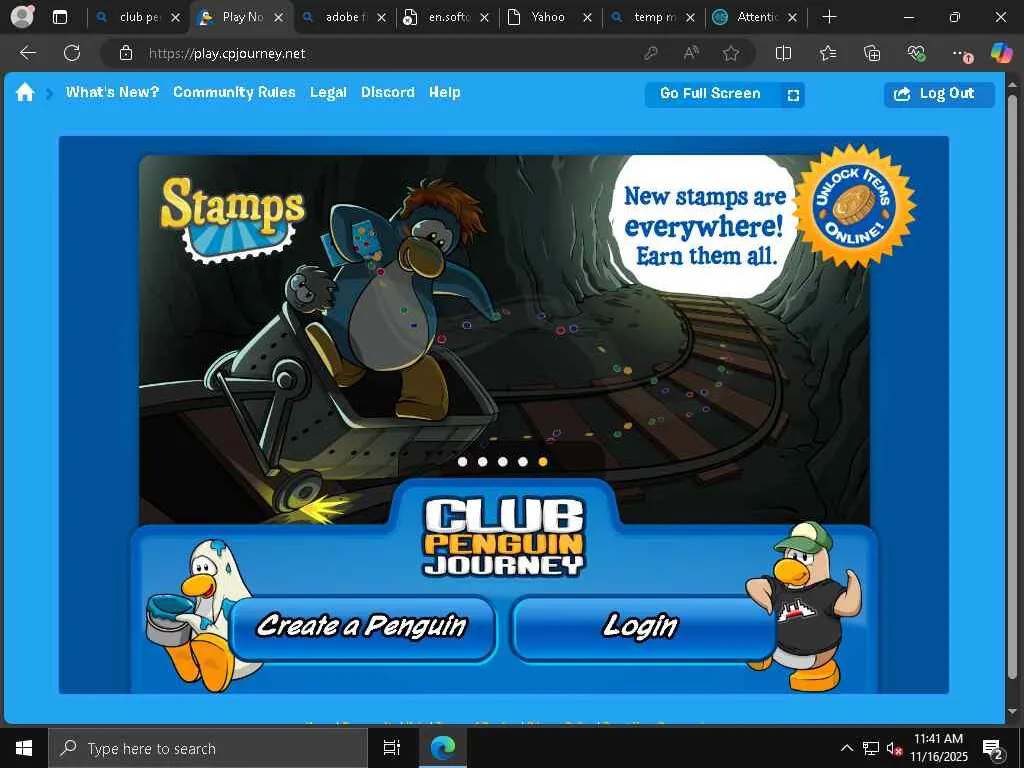Viewport: 1024px width, 768px height.
Task: Open the Favorites list icon
Action: 828,54
